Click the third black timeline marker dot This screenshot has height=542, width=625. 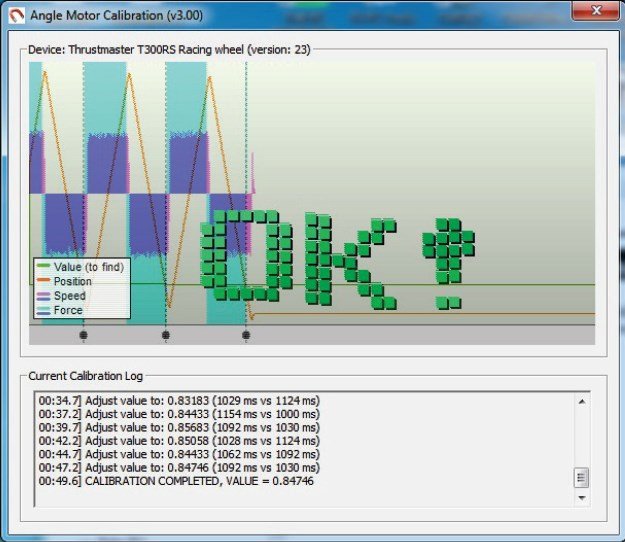coord(246,336)
